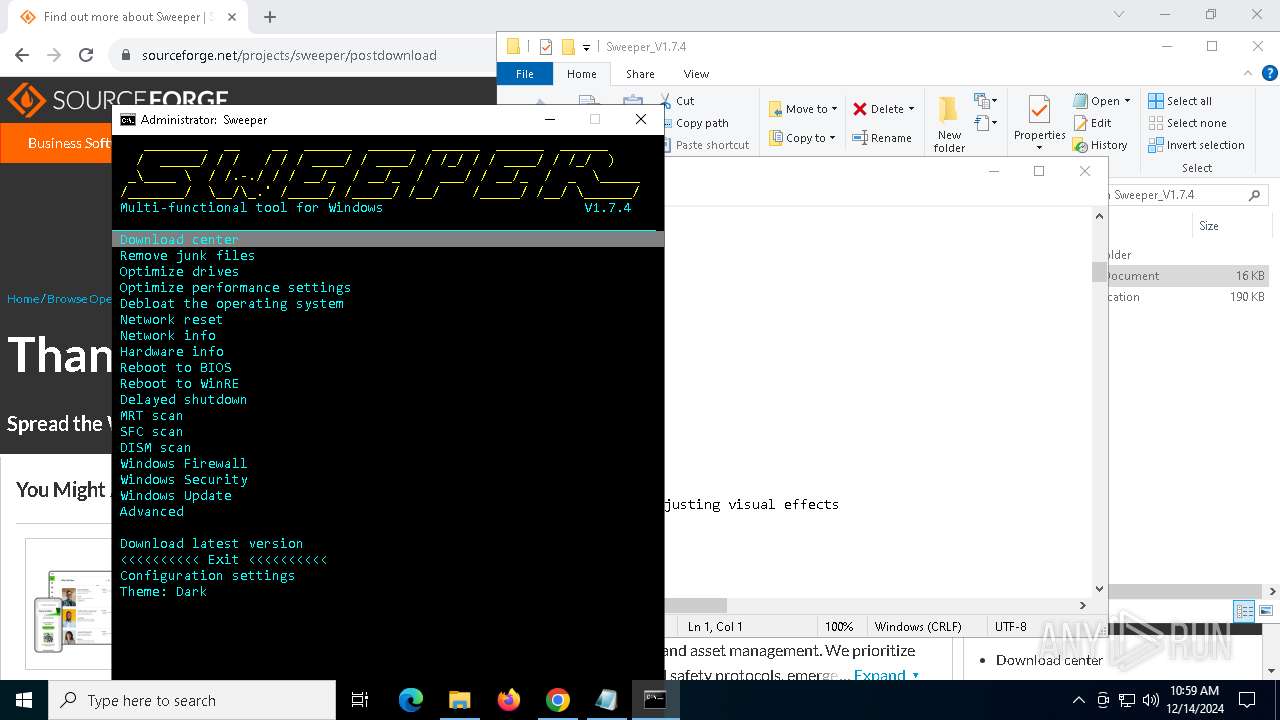Click the Copy path ribbon command

[x=702, y=123]
